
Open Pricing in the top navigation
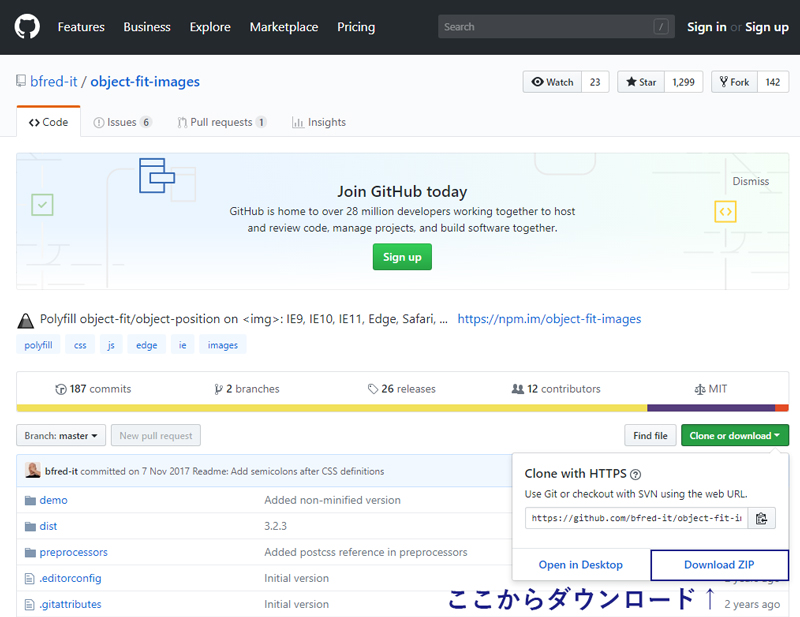(x=356, y=27)
